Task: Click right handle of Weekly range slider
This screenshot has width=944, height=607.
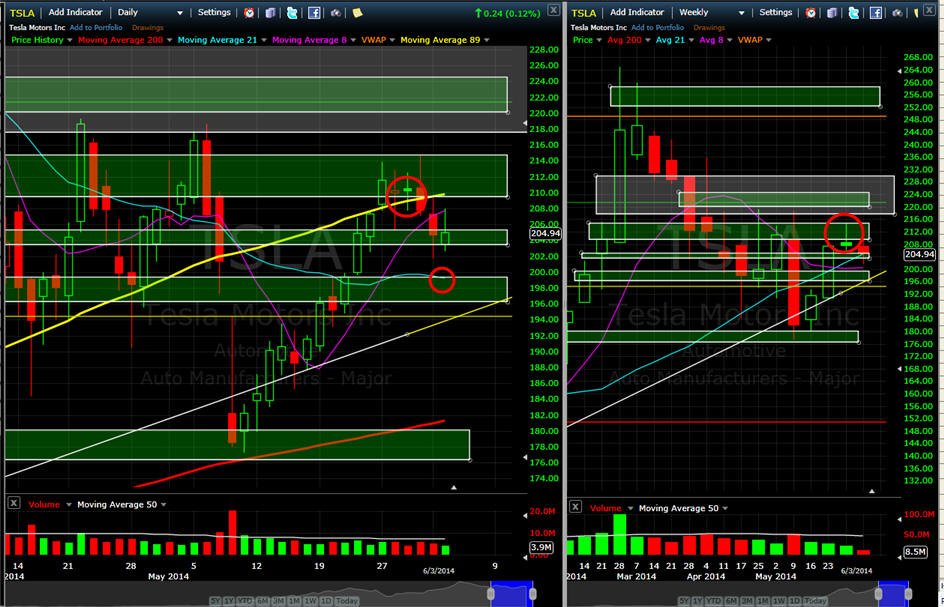Action: click(906, 594)
